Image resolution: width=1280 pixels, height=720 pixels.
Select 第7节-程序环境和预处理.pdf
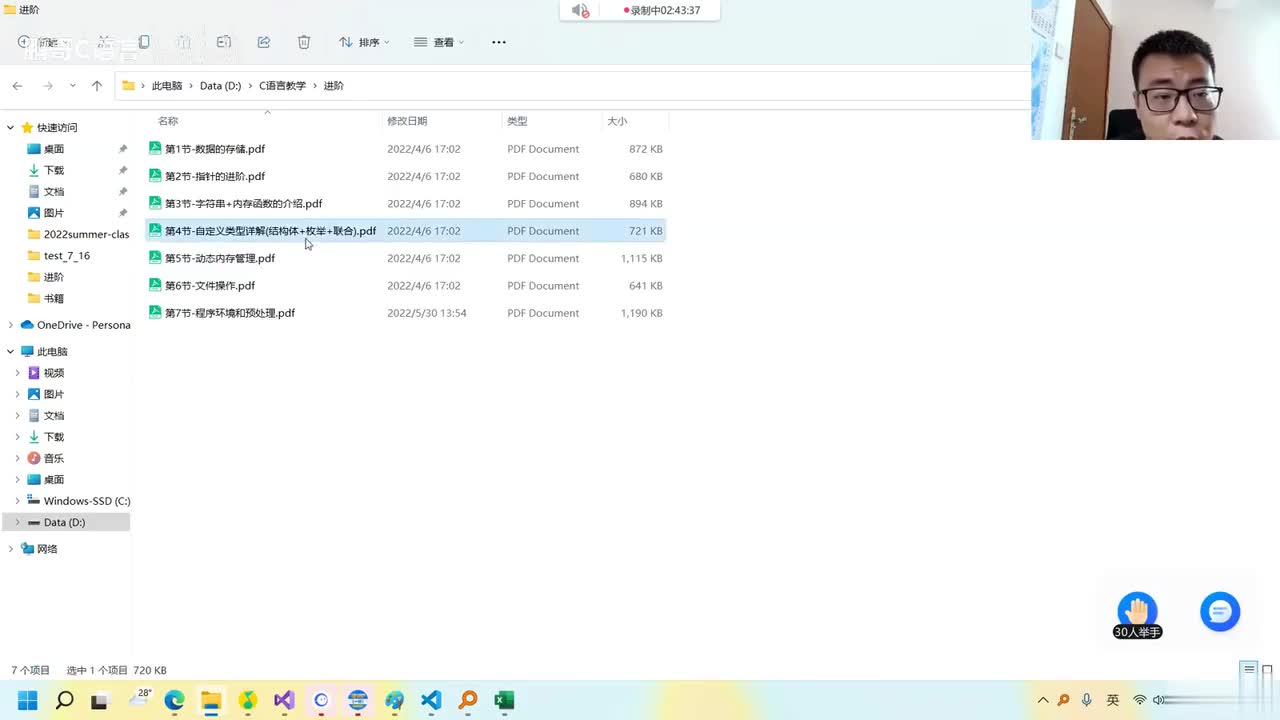click(x=406, y=313)
